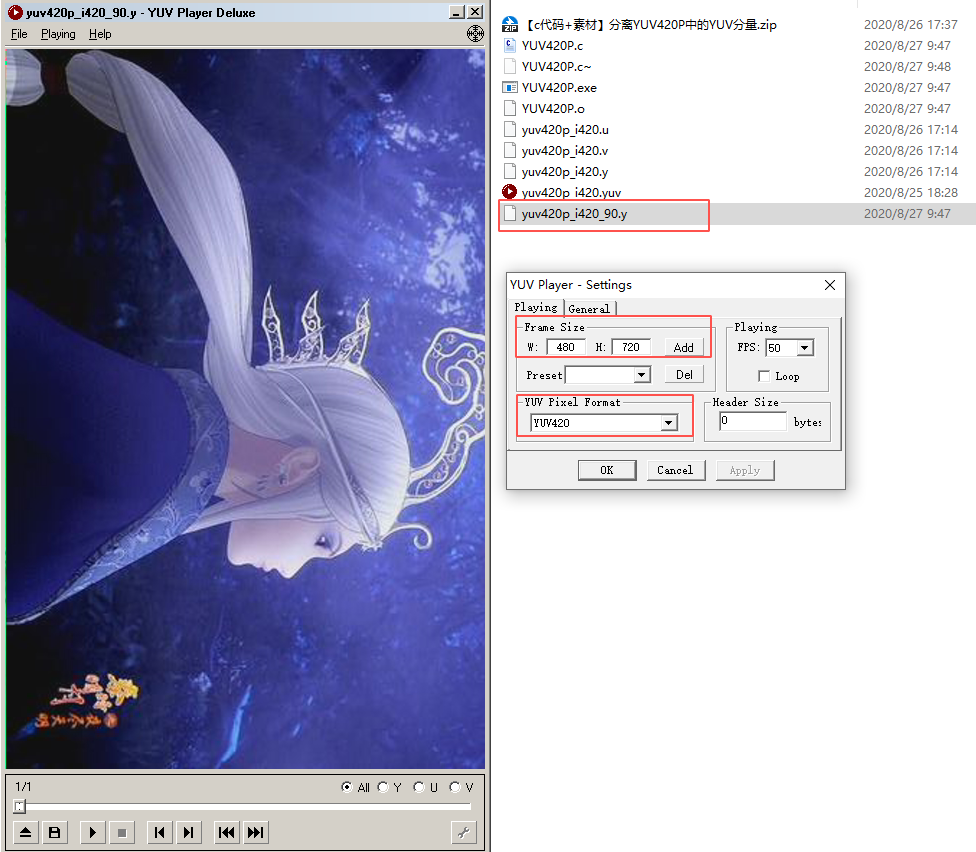Click the icon next to yuv420p_i420.y
Image resolution: width=976 pixels, height=852 pixels.
tap(510, 171)
